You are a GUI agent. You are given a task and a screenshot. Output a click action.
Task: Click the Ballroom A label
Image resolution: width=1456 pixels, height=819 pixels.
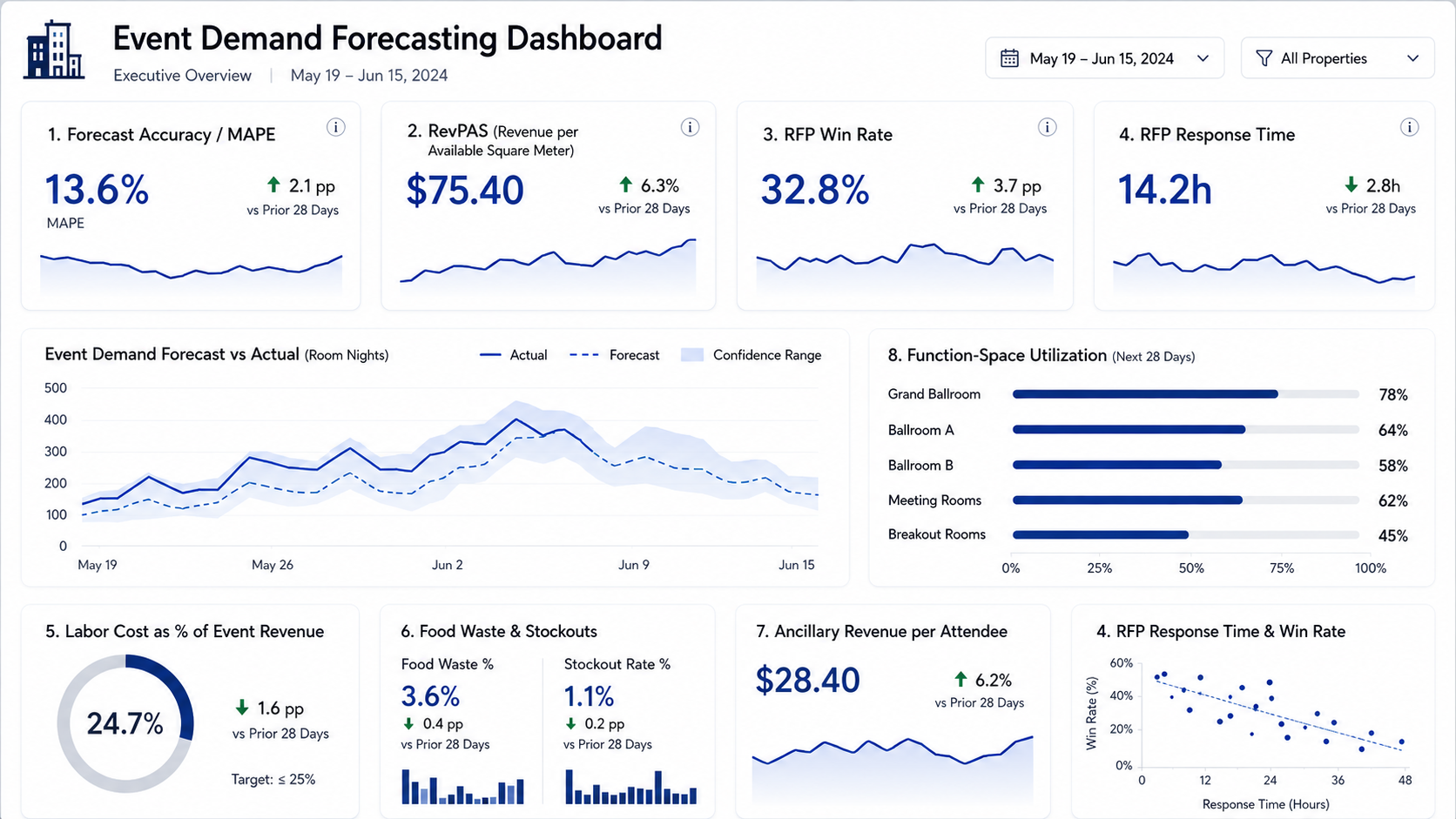920,430
